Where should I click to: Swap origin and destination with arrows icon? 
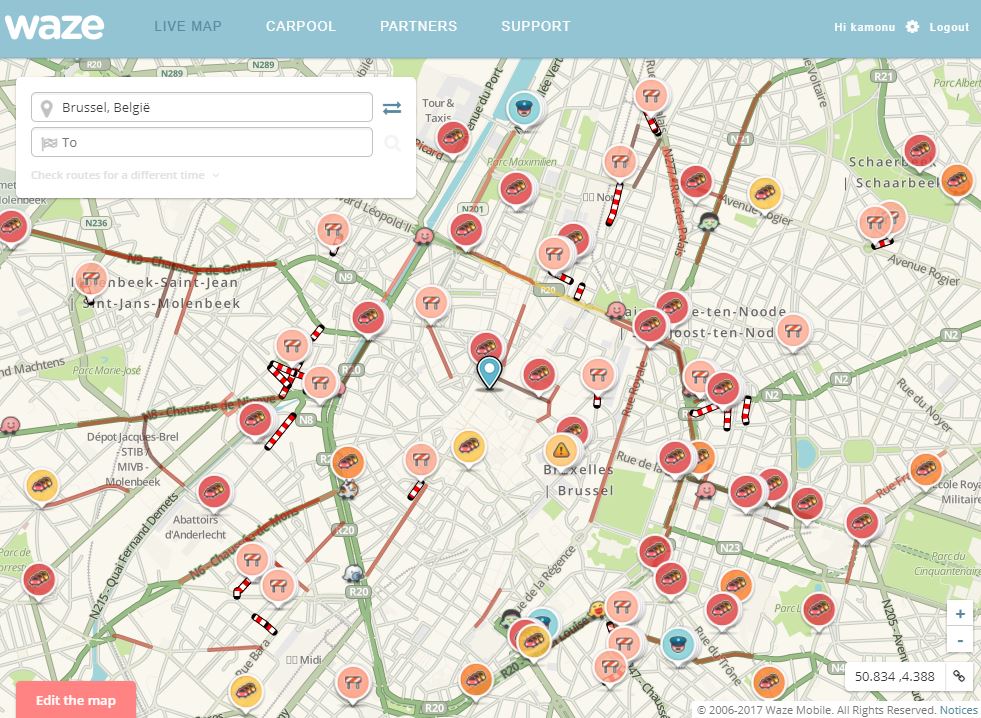pyautogui.click(x=392, y=108)
